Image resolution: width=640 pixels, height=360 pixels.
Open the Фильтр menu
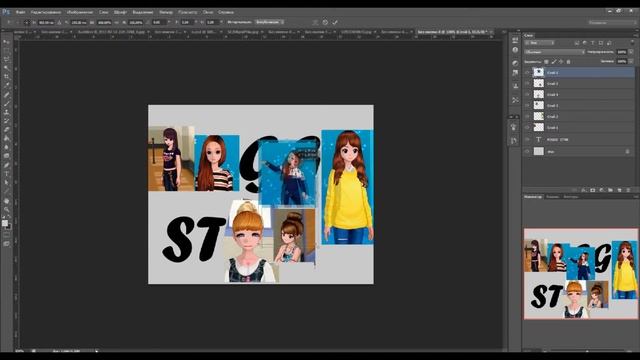[166, 12]
